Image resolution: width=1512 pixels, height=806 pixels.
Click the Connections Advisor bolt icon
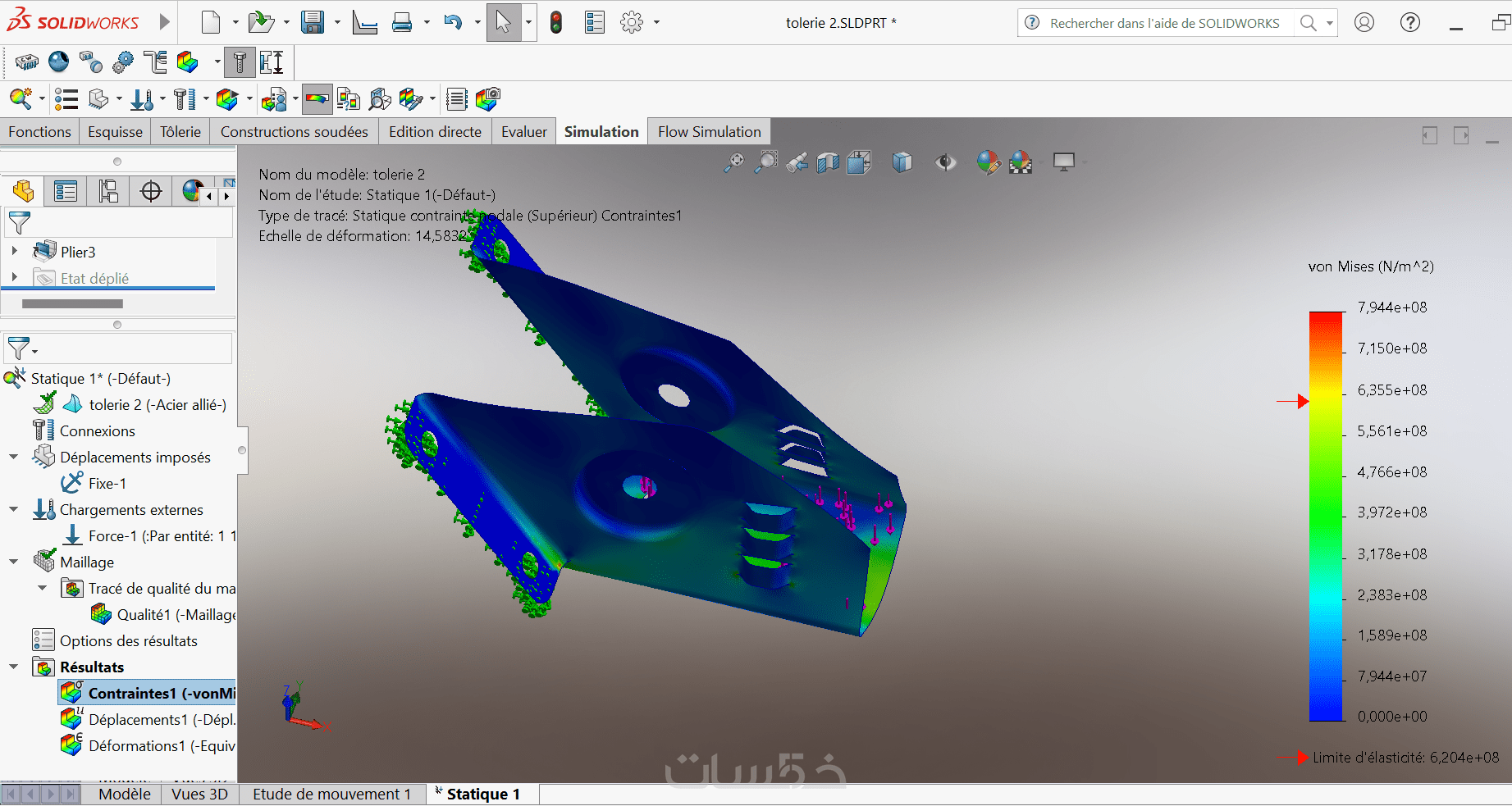[185, 99]
